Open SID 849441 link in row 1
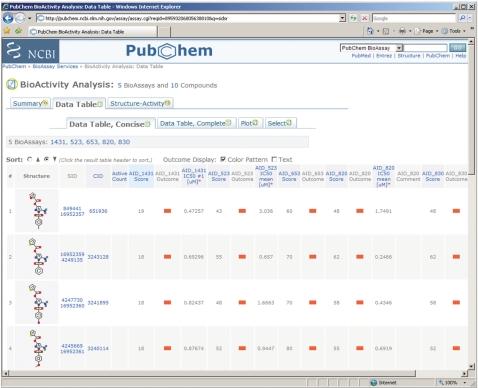 (72, 208)
